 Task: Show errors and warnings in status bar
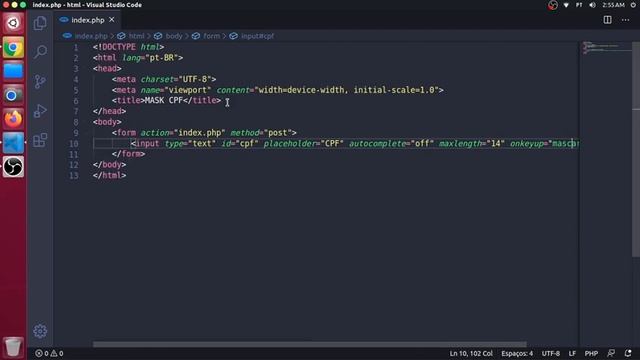(49, 353)
